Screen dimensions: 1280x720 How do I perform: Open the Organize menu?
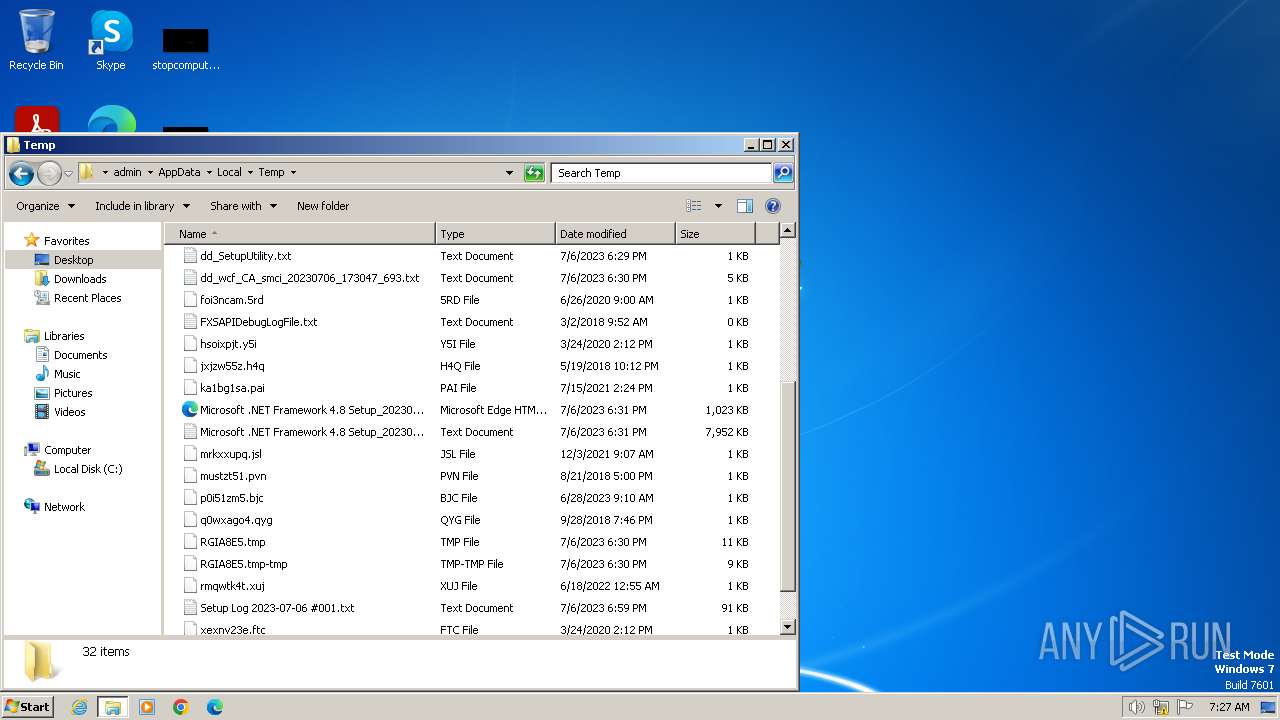click(x=45, y=206)
